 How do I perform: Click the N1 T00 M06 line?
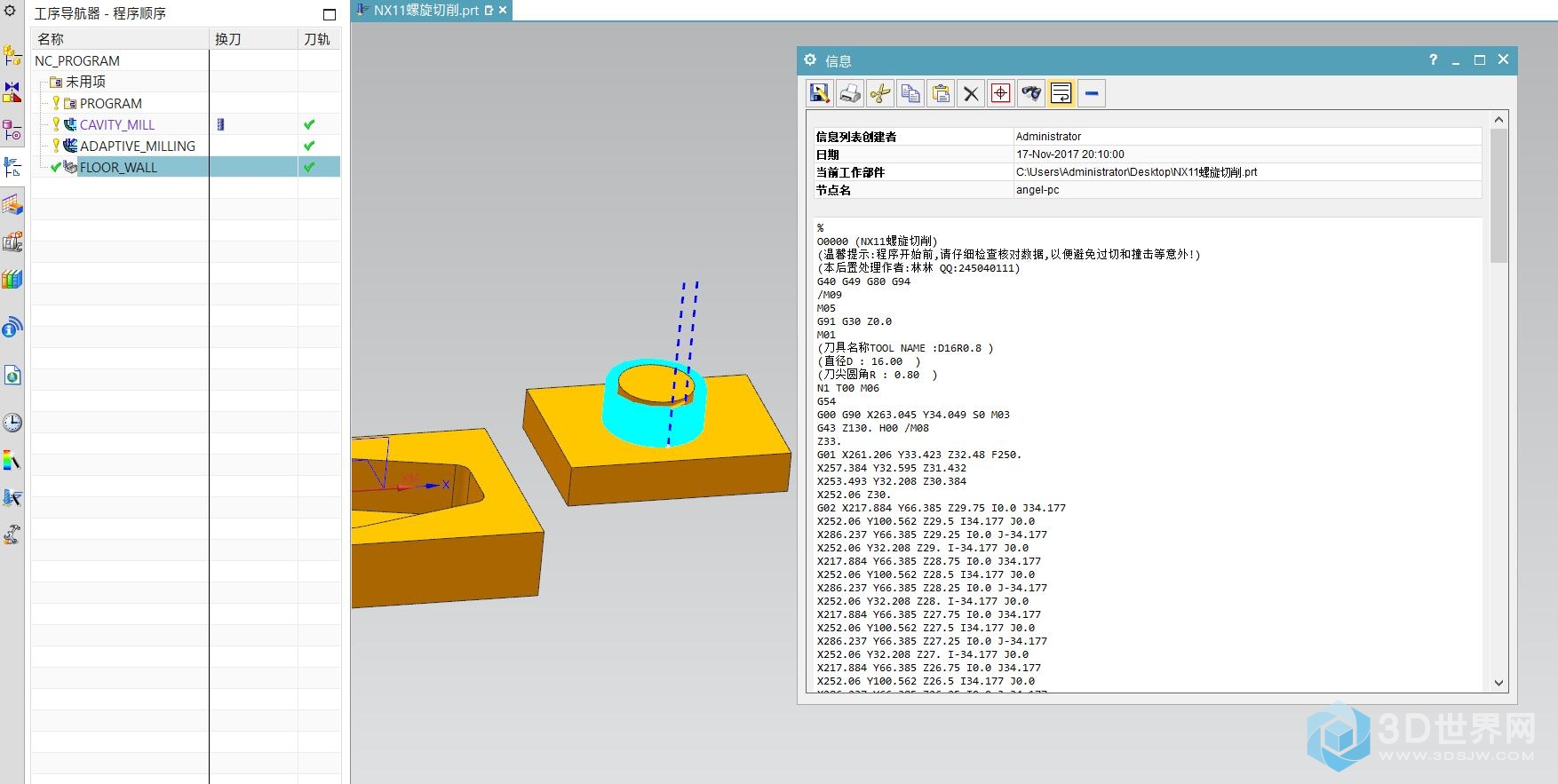click(x=847, y=388)
